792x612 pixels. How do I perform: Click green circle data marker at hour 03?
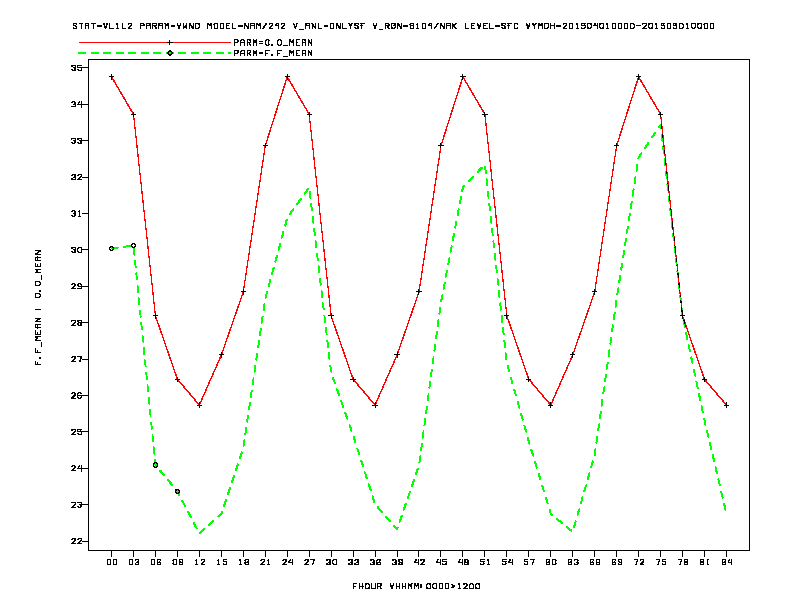point(133,245)
